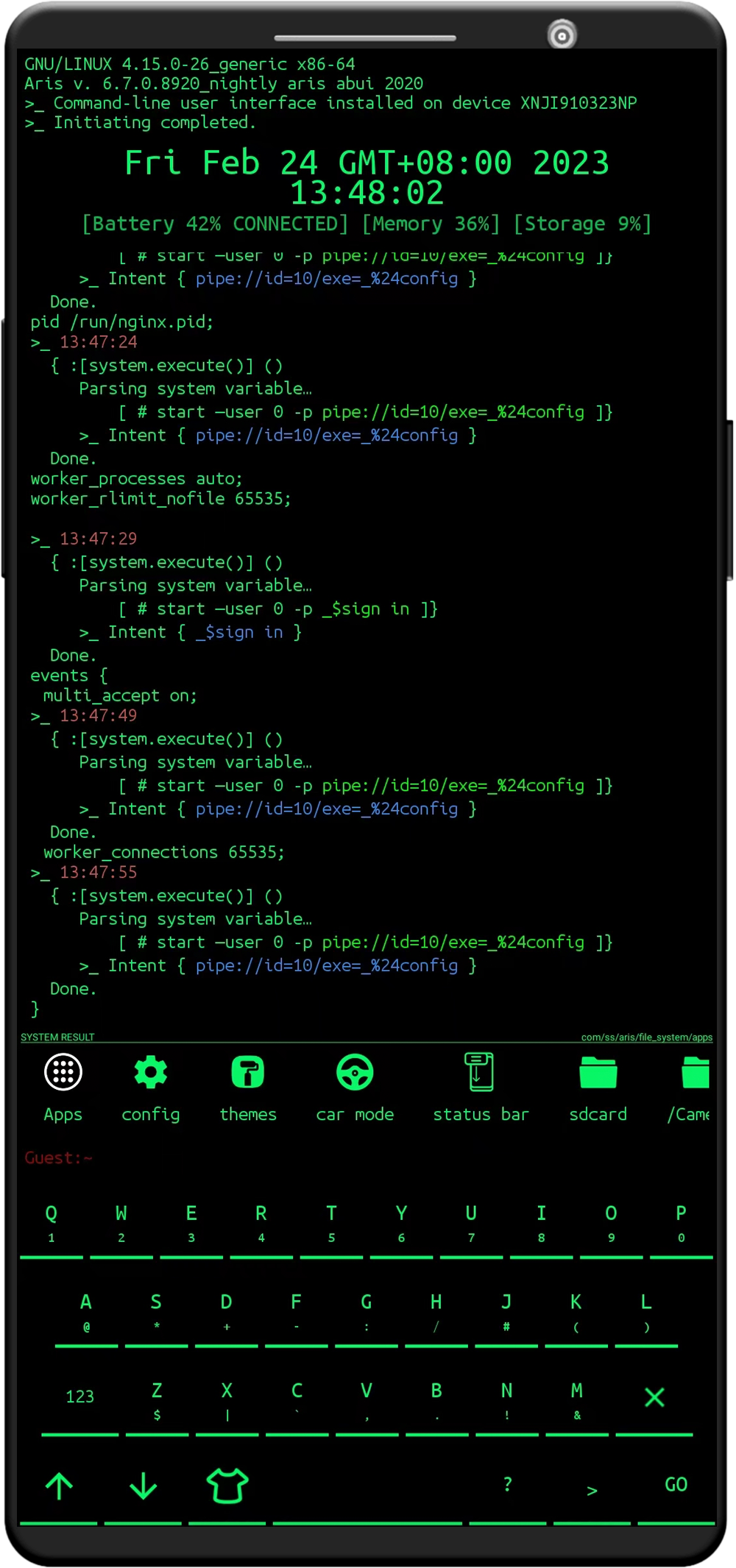Launch car mode steering wheel icon
The image size is (736, 1568).
355,1072
